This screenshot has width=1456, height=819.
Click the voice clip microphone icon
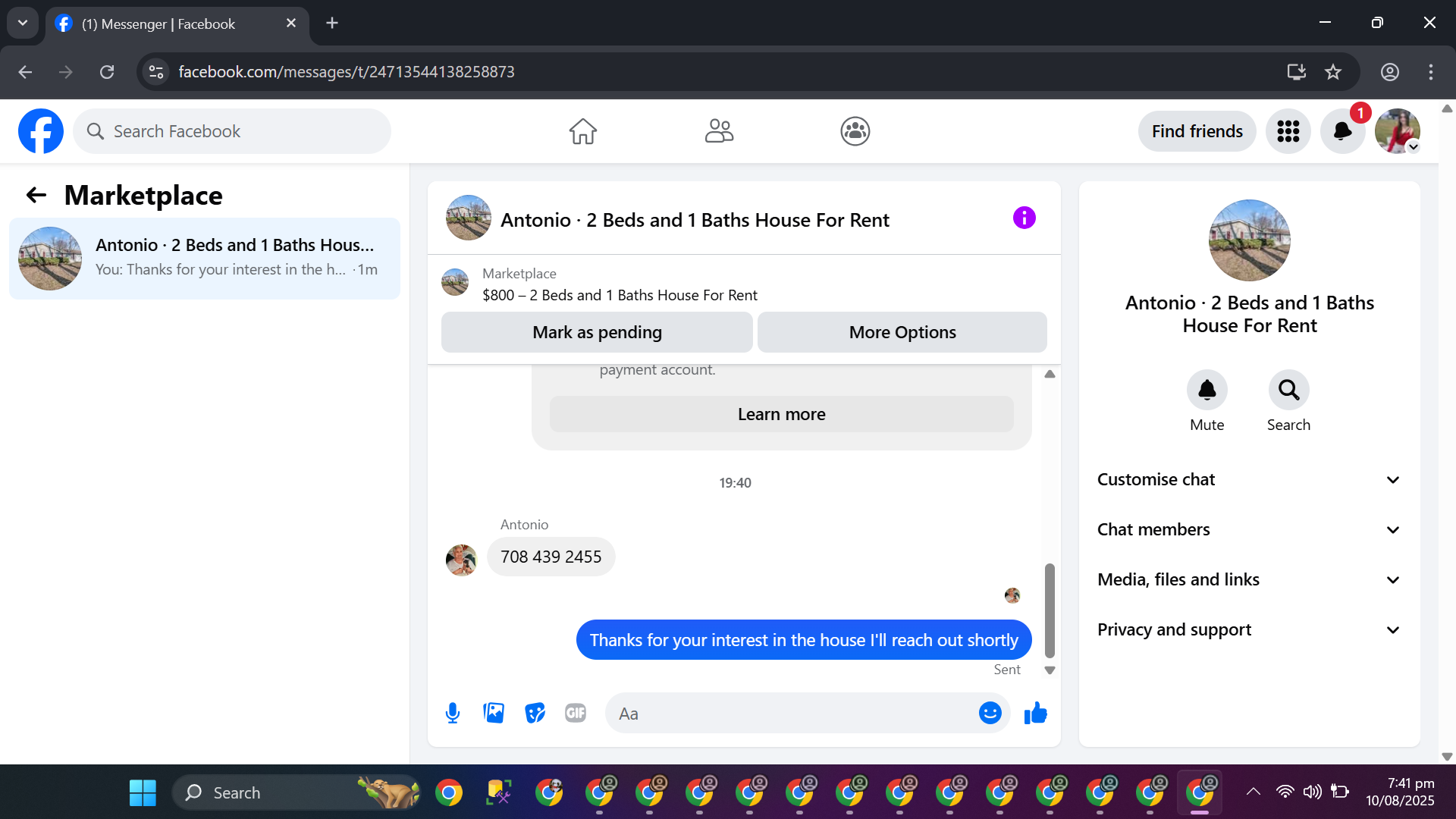pos(453,714)
